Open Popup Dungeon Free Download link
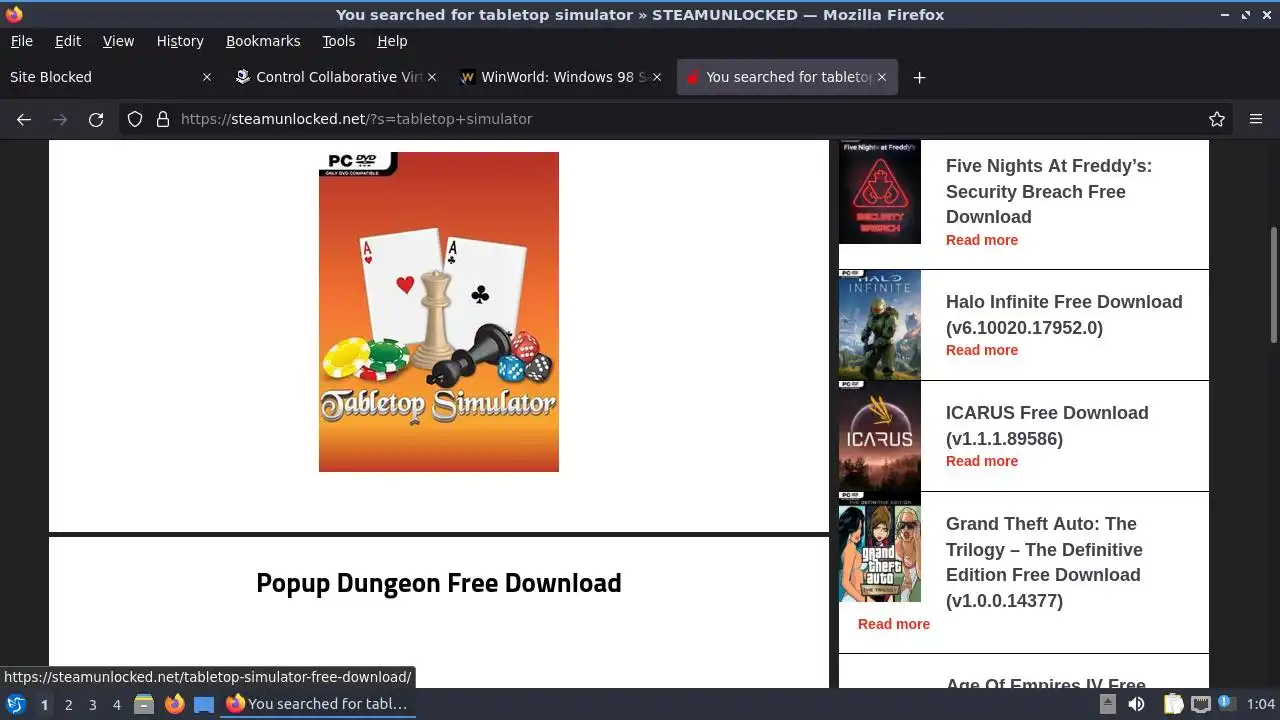The width and height of the screenshot is (1280, 720). (x=439, y=583)
